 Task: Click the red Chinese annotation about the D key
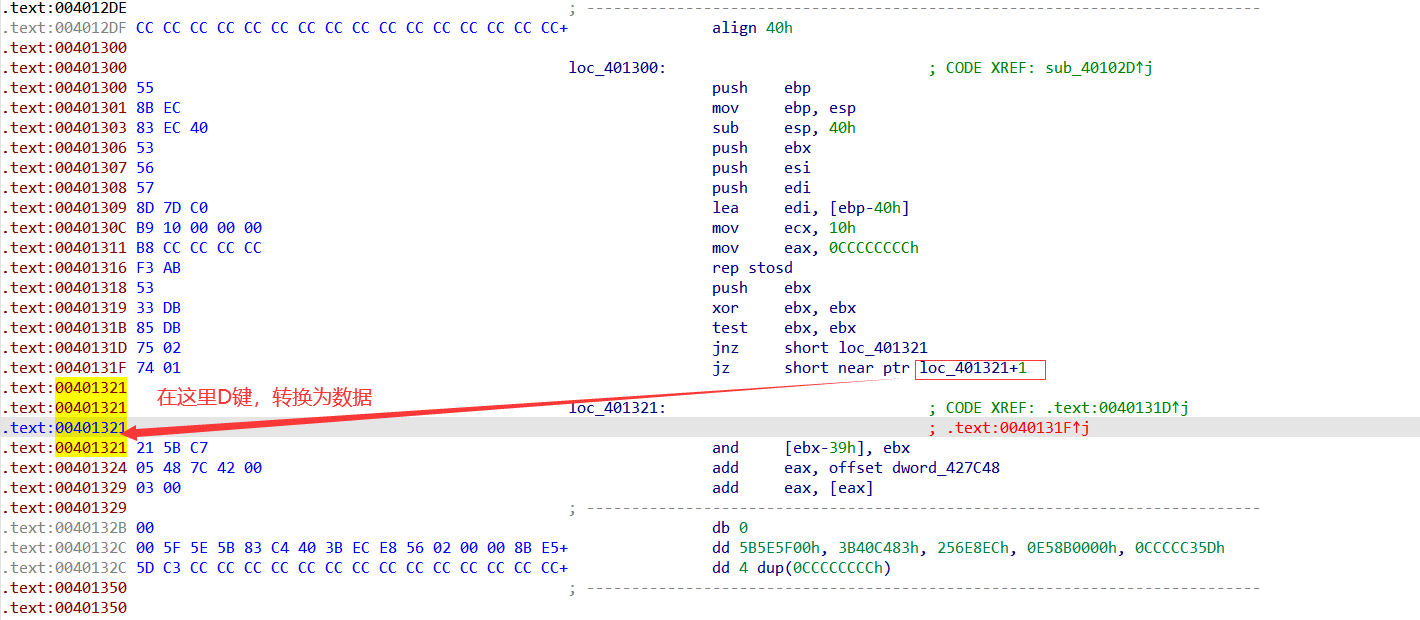(x=264, y=398)
